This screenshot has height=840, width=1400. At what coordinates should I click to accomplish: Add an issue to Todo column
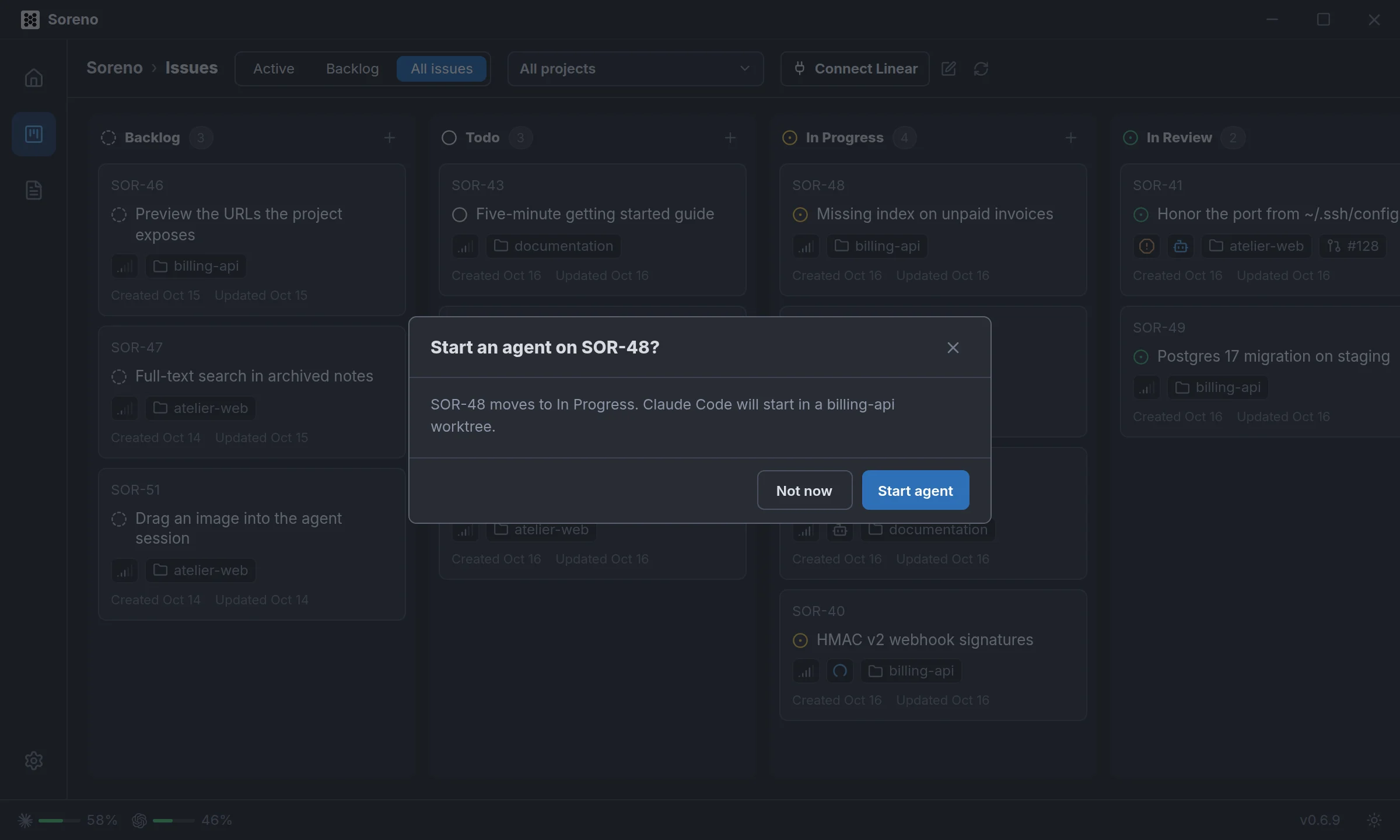click(730, 138)
